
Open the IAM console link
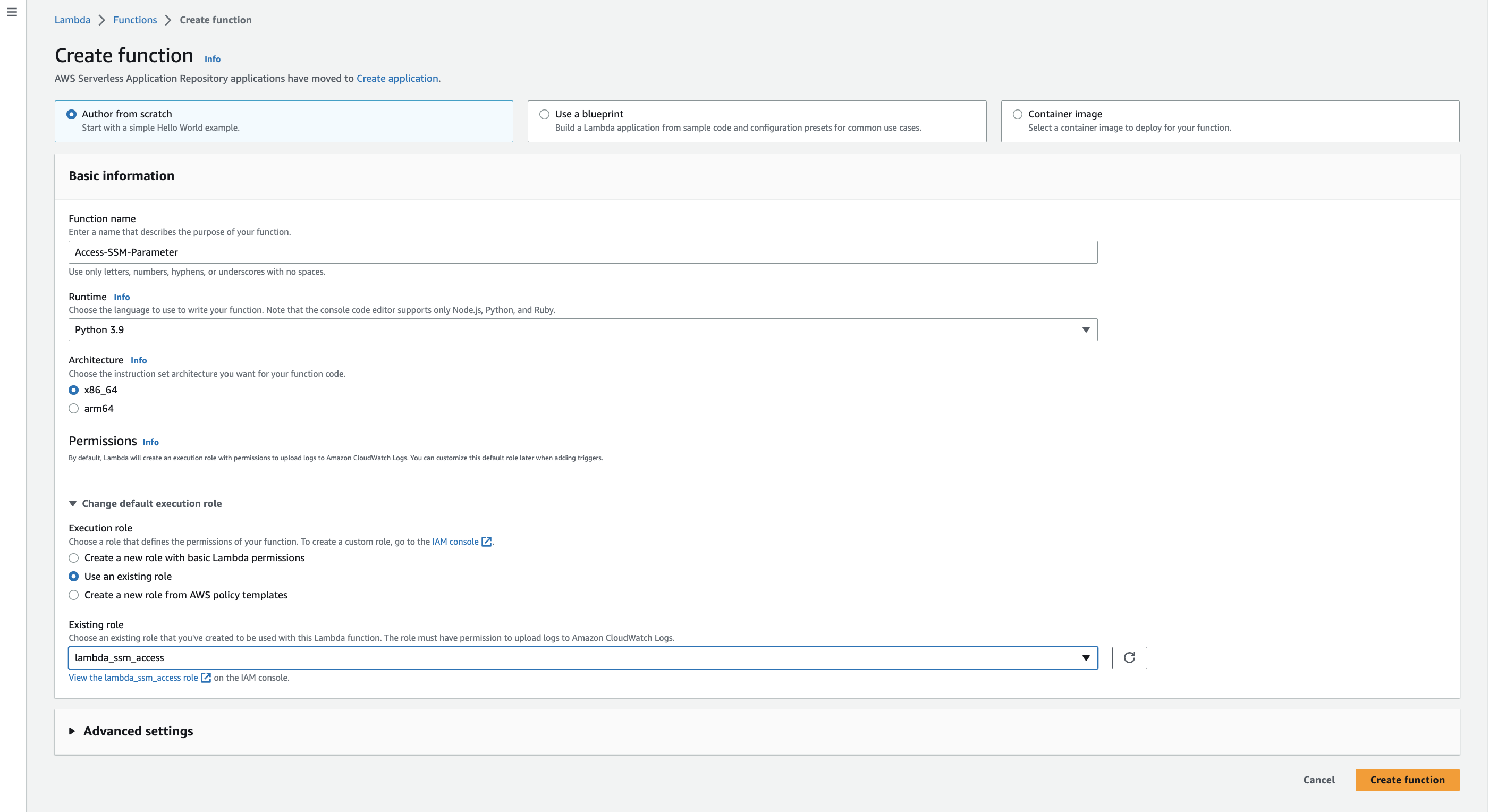pos(455,542)
